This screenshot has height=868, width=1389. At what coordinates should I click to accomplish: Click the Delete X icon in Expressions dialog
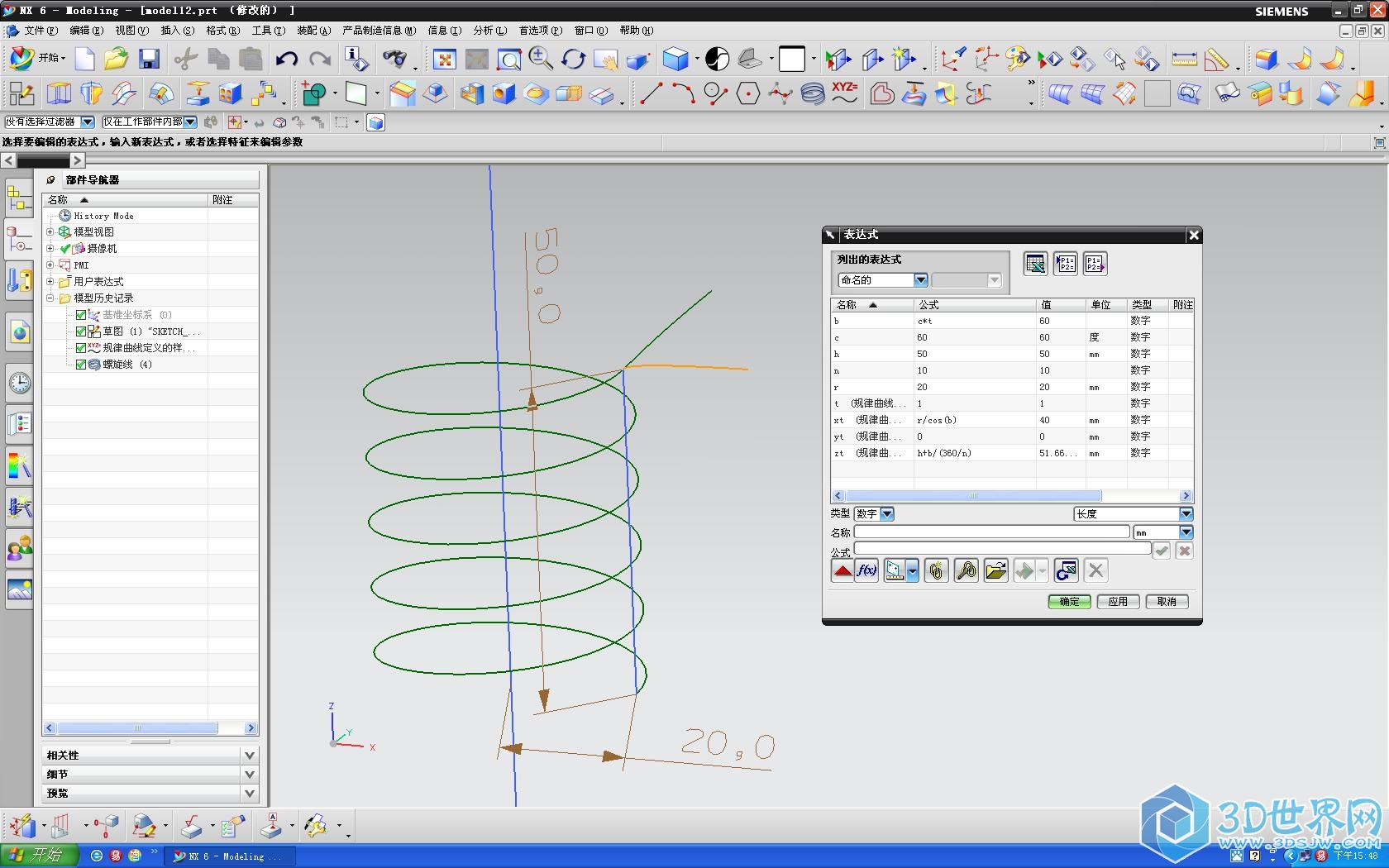(1095, 570)
